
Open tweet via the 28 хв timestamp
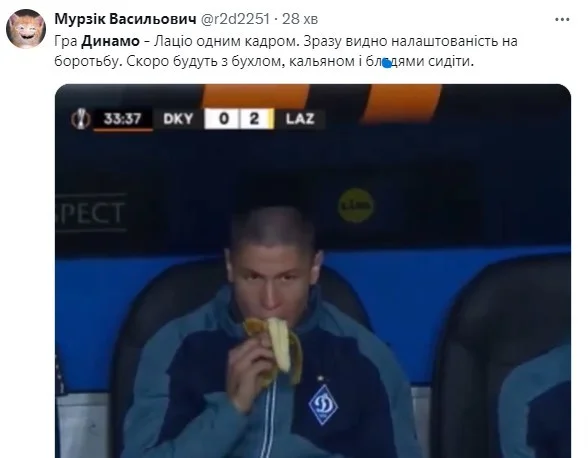coord(300,19)
